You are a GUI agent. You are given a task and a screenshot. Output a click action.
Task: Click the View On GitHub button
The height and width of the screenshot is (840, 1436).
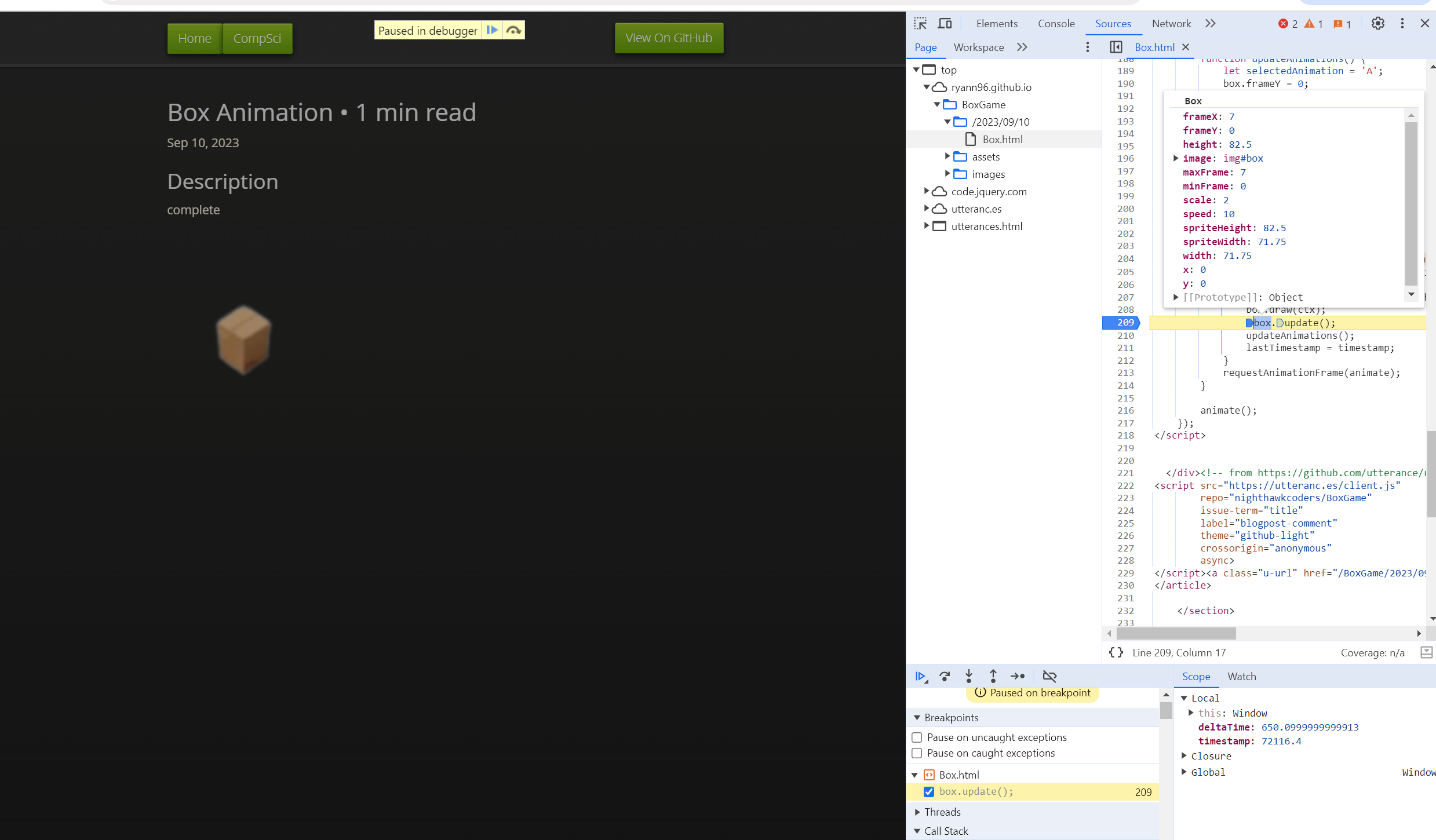point(669,38)
